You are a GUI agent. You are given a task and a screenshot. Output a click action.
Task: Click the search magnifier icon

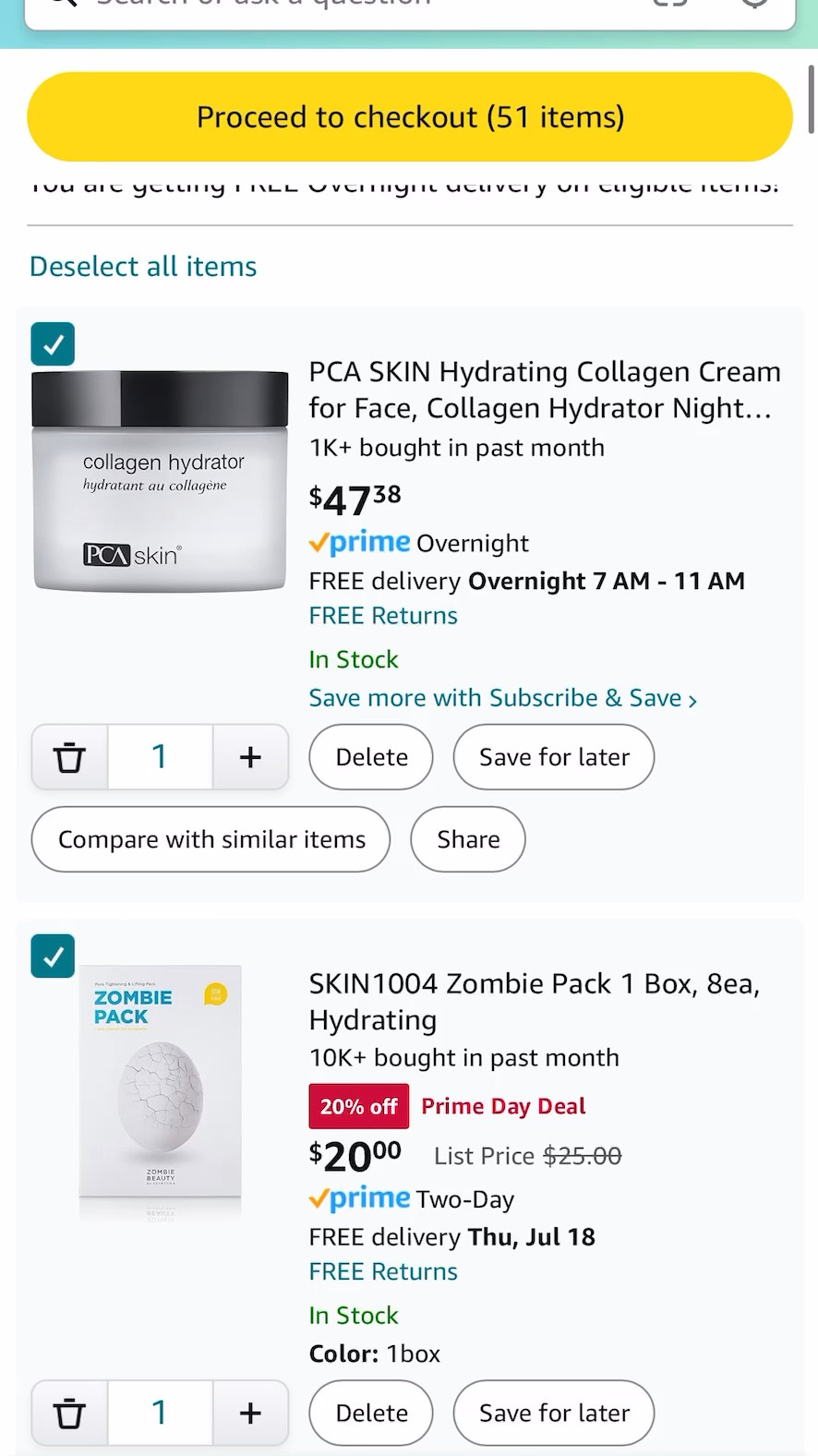click(x=61, y=5)
